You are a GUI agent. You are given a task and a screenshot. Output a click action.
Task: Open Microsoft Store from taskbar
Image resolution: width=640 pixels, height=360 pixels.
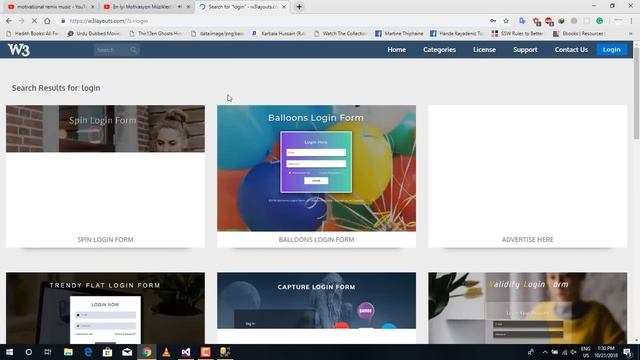107,352
